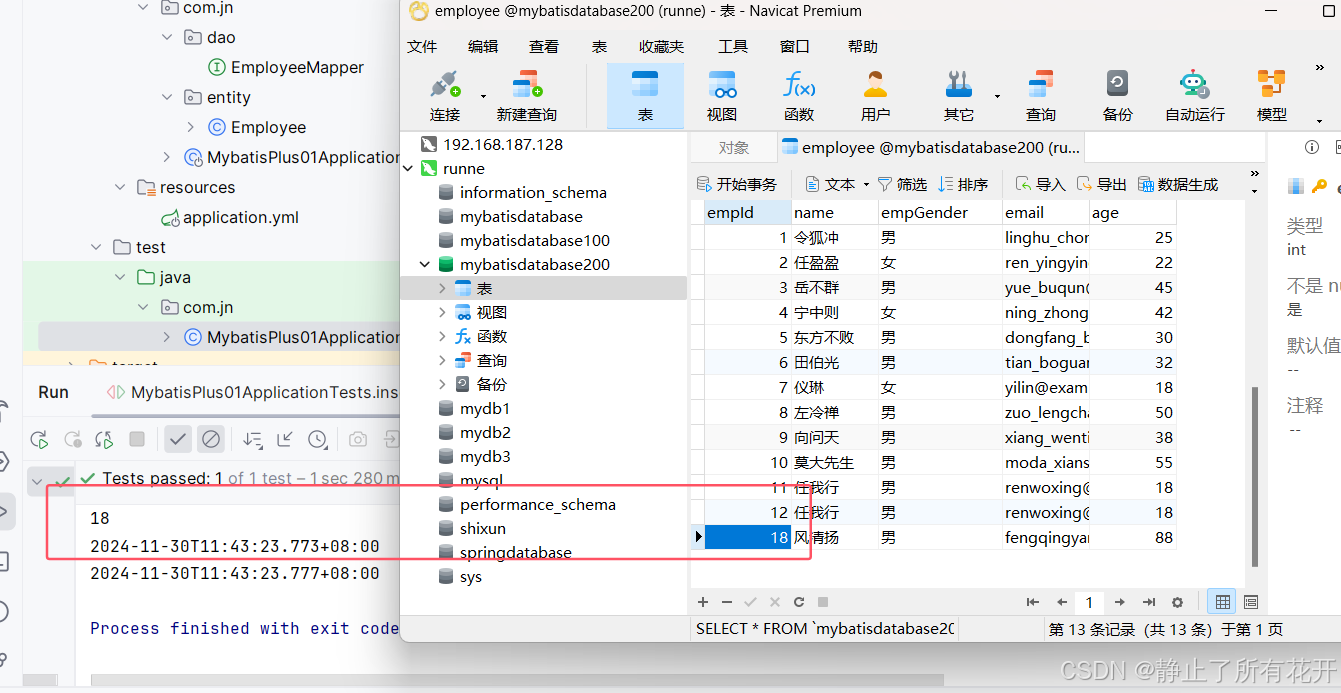Open the 自动运行 (Automation) toolbar icon
Image resolution: width=1341 pixels, height=693 pixels.
1194,96
